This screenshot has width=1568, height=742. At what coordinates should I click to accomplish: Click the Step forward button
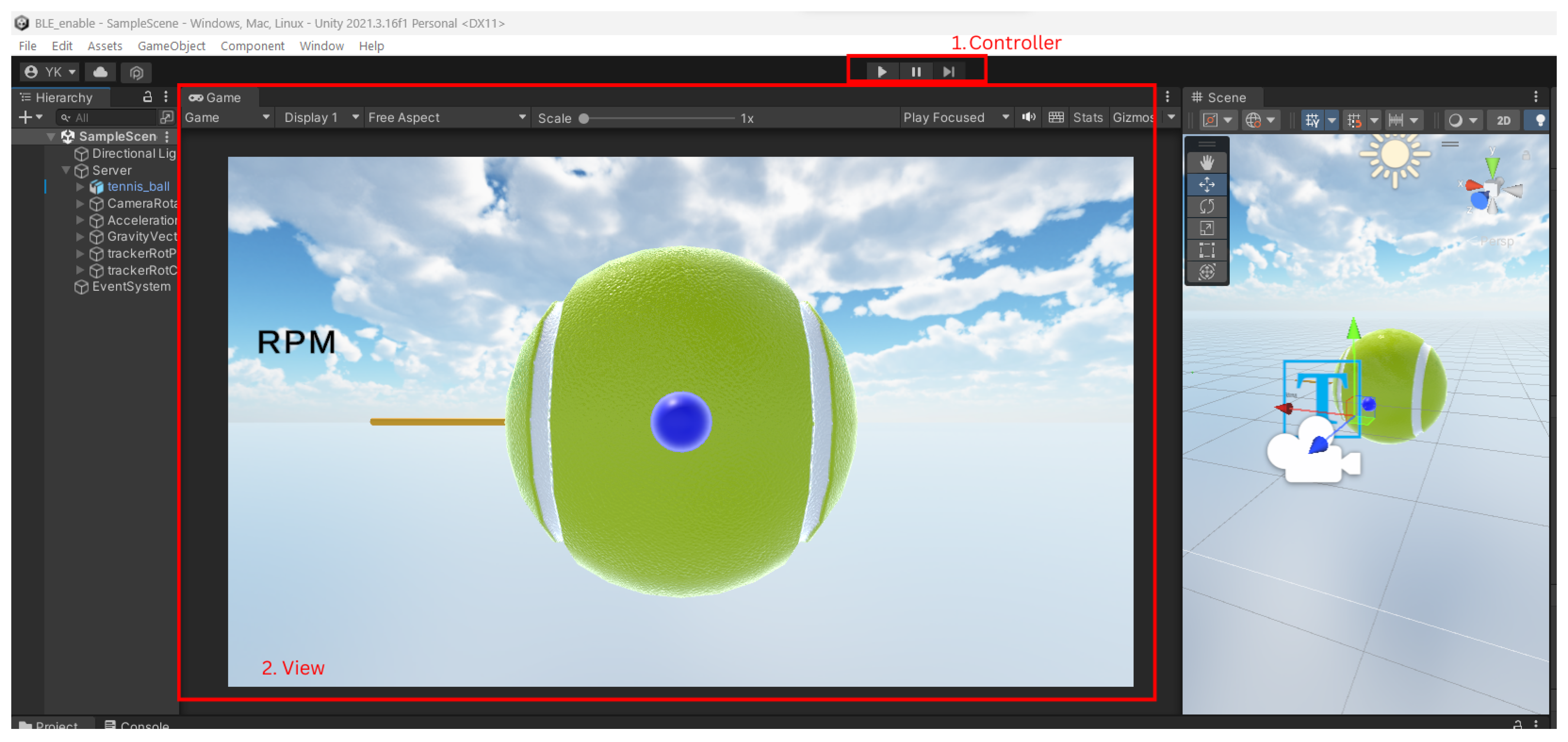[x=948, y=72]
